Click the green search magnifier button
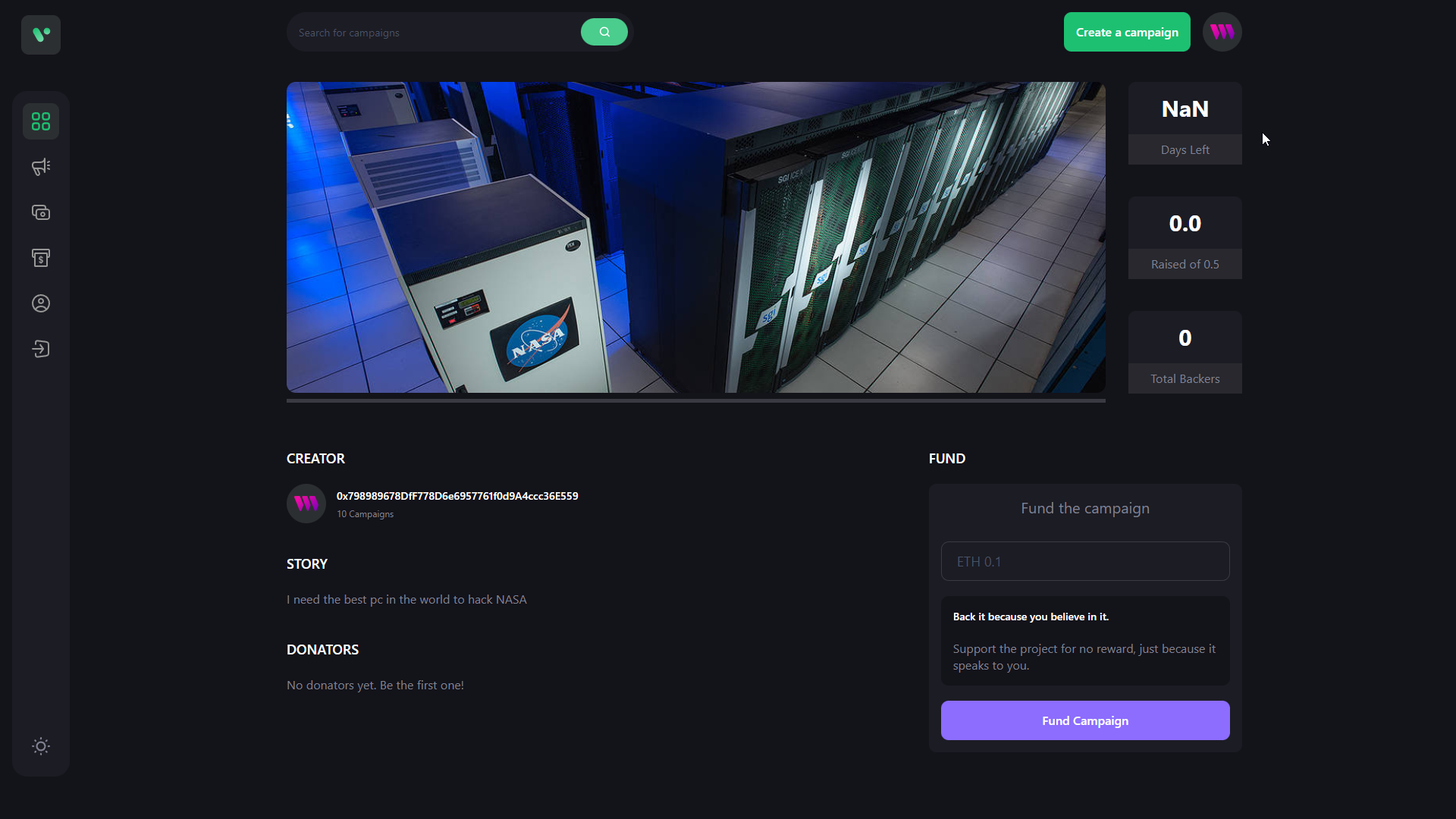 tap(604, 32)
